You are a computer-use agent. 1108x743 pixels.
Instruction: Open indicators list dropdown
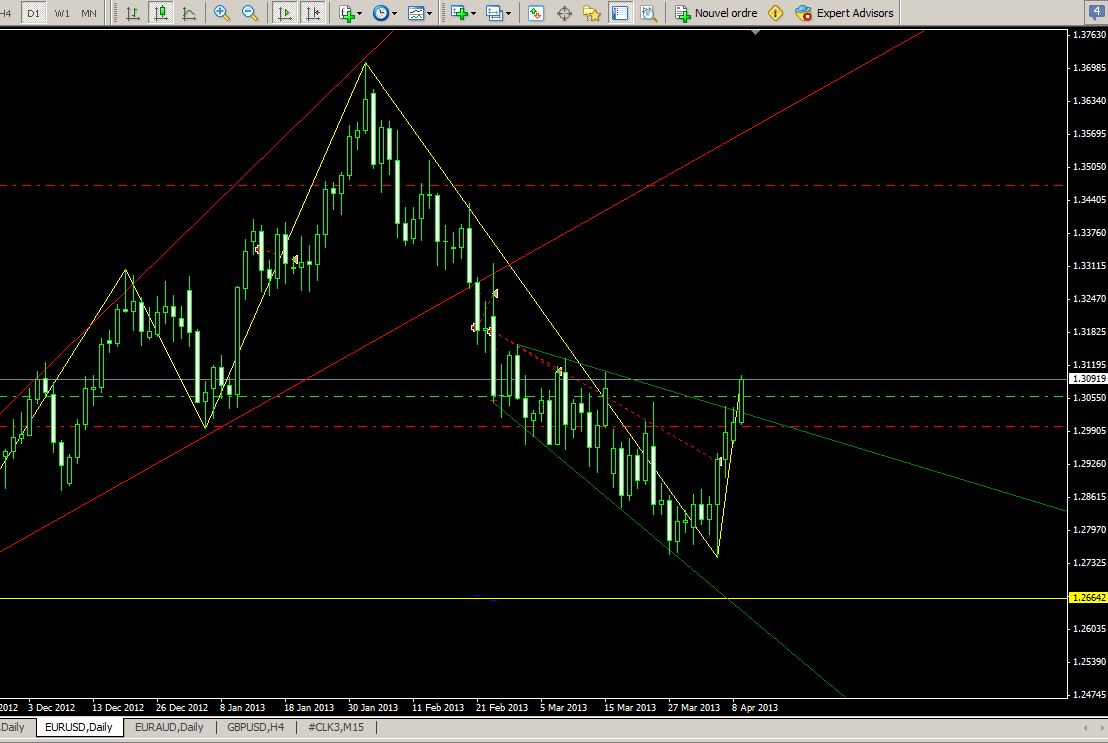click(x=350, y=13)
